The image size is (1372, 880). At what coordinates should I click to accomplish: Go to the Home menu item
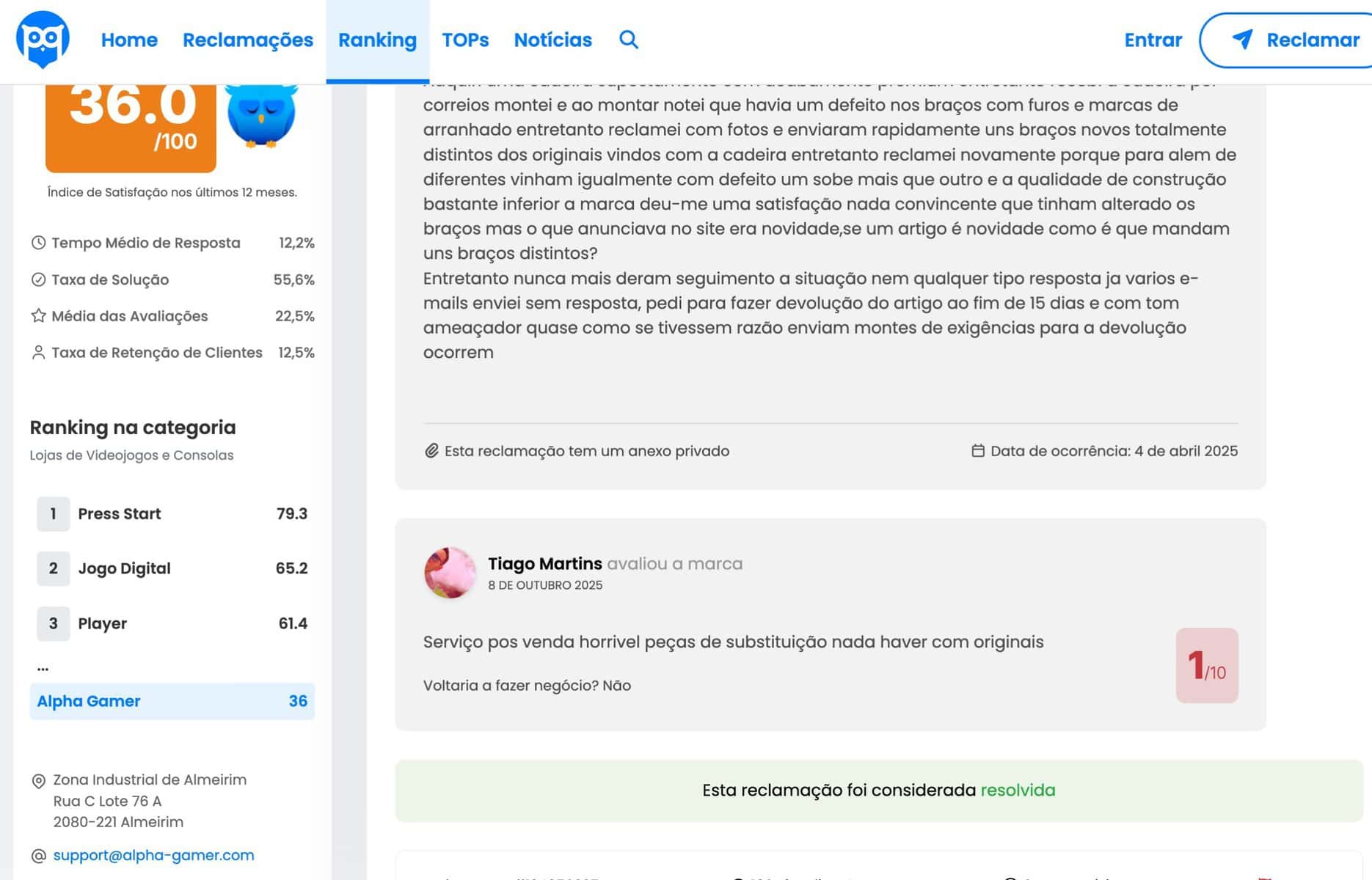[129, 40]
